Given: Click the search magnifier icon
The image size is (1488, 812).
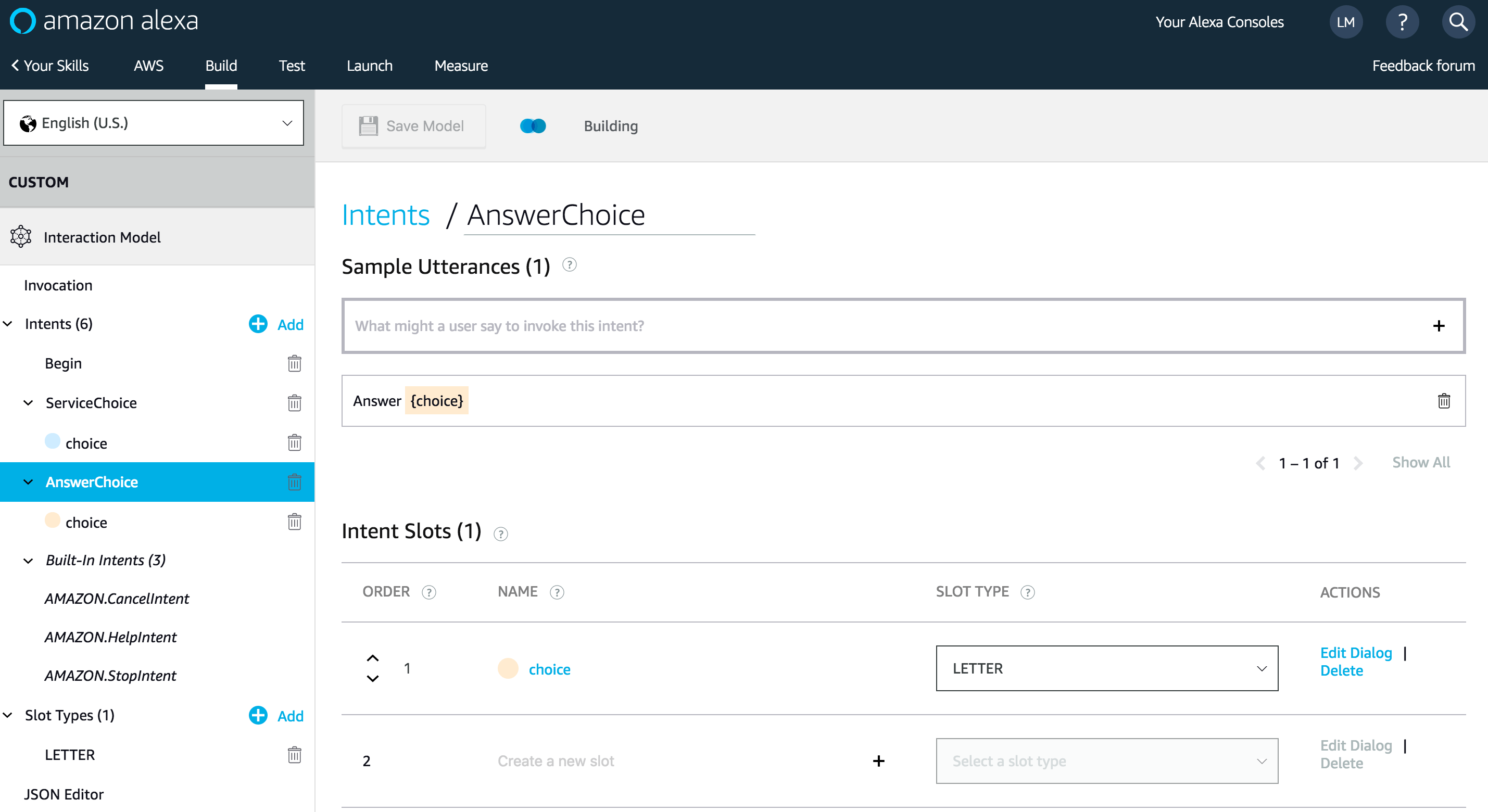Looking at the screenshot, I should pos(1458,22).
